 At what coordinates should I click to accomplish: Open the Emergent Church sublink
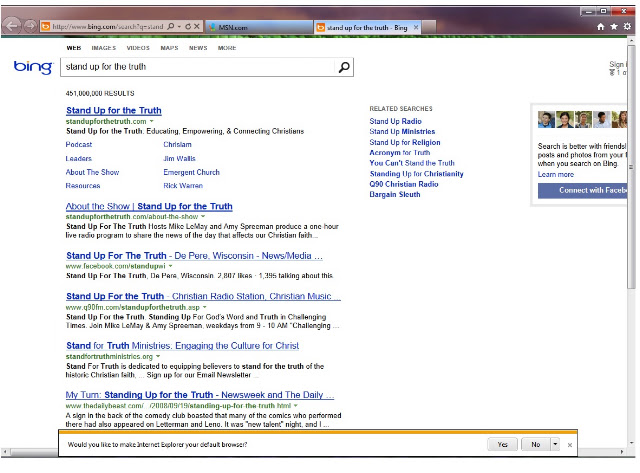click(191, 172)
